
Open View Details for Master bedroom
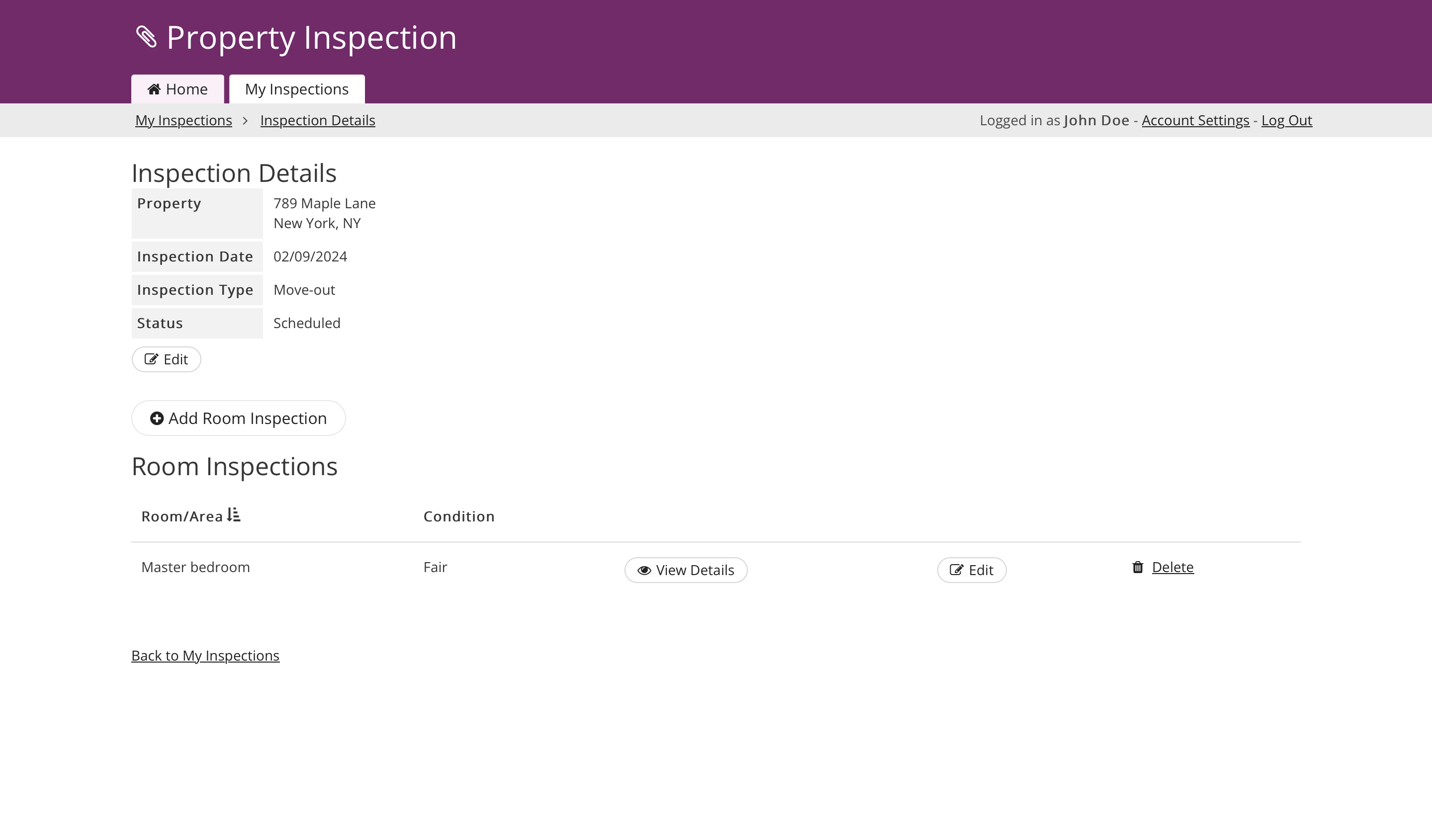point(686,570)
